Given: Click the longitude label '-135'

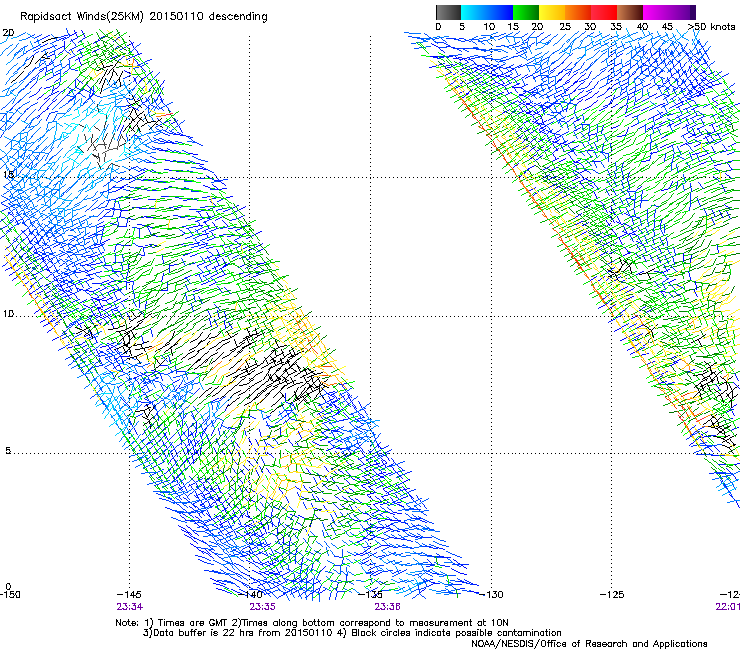Looking at the screenshot, I should [x=370, y=595].
